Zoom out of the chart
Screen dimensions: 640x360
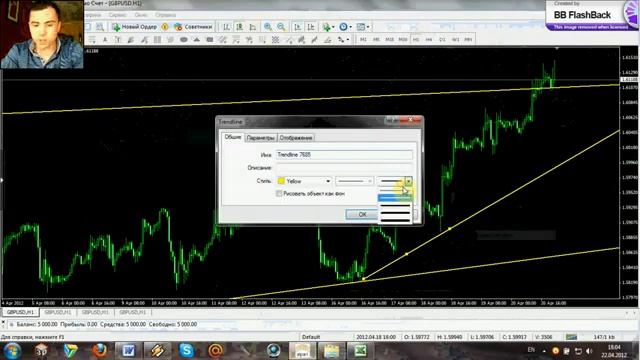(281, 27)
